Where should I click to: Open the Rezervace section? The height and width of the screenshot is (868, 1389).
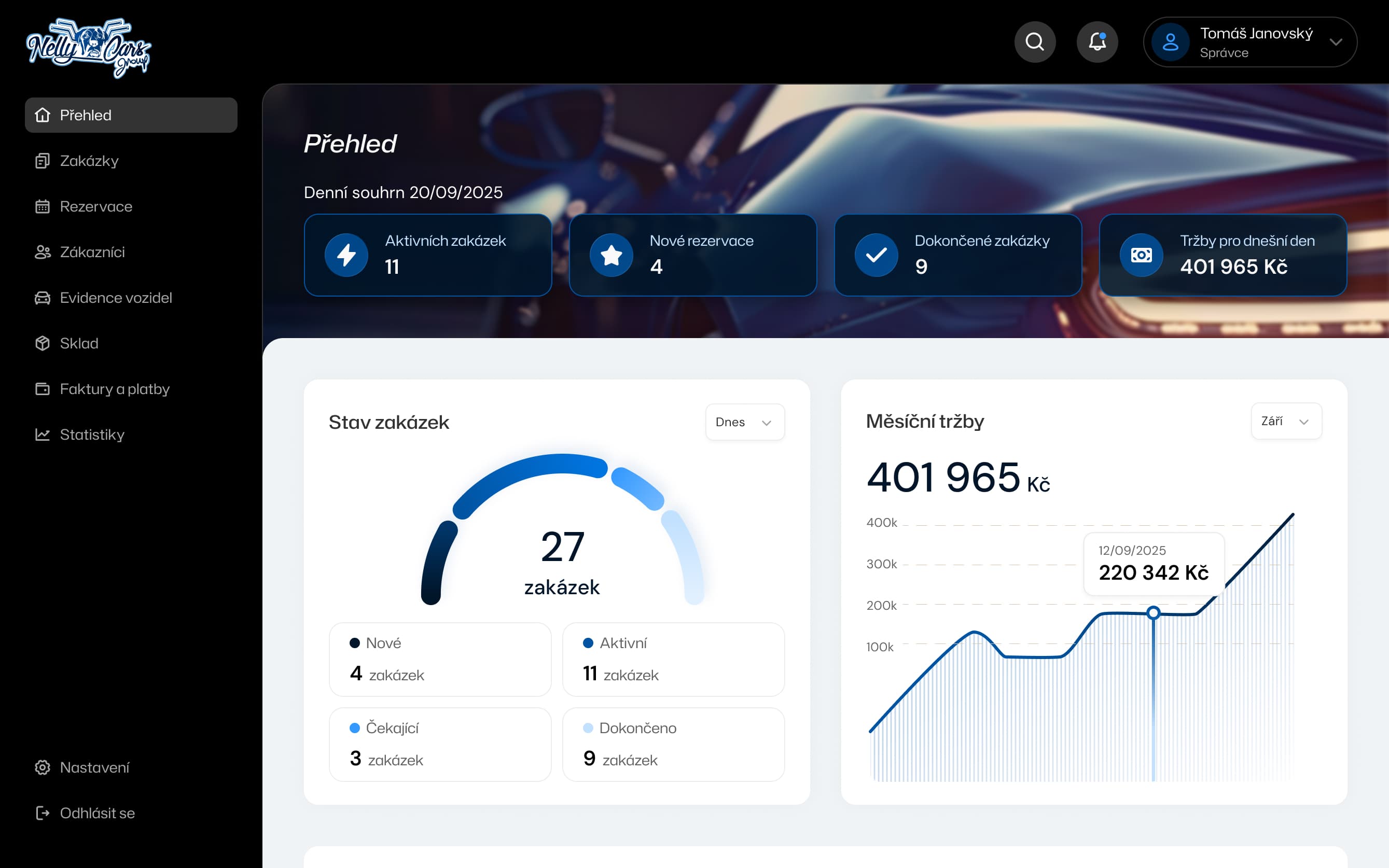pyautogui.click(x=95, y=207)
